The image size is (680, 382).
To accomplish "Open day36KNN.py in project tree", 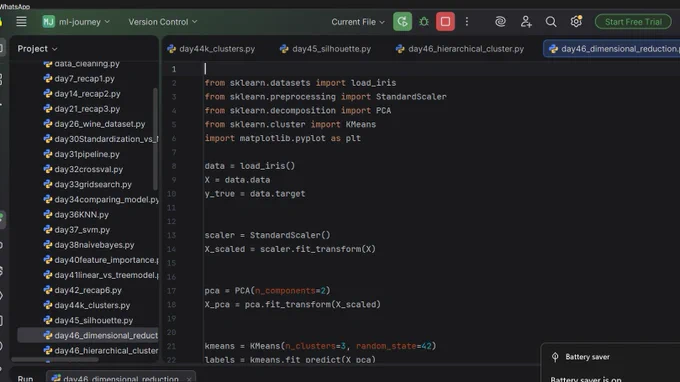I will click(82, 215).
